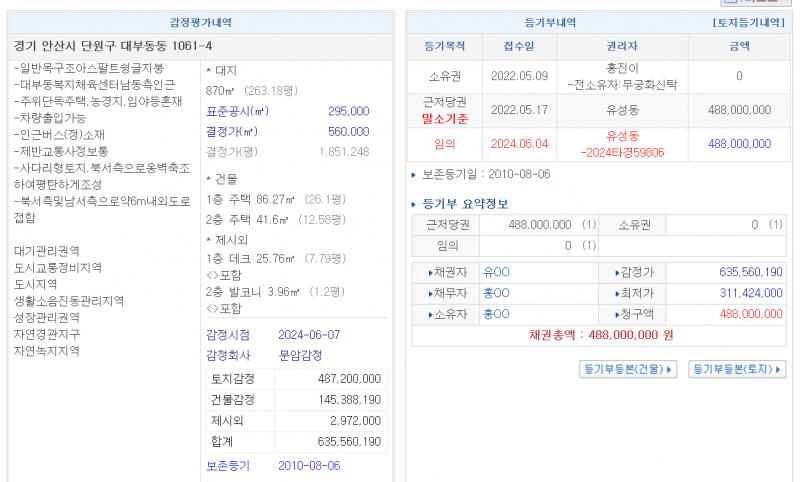Viewport: 800px width, 482px height.
Task: Click the 표준공시(㎡) label link
Action: click(x=238, y=111)
